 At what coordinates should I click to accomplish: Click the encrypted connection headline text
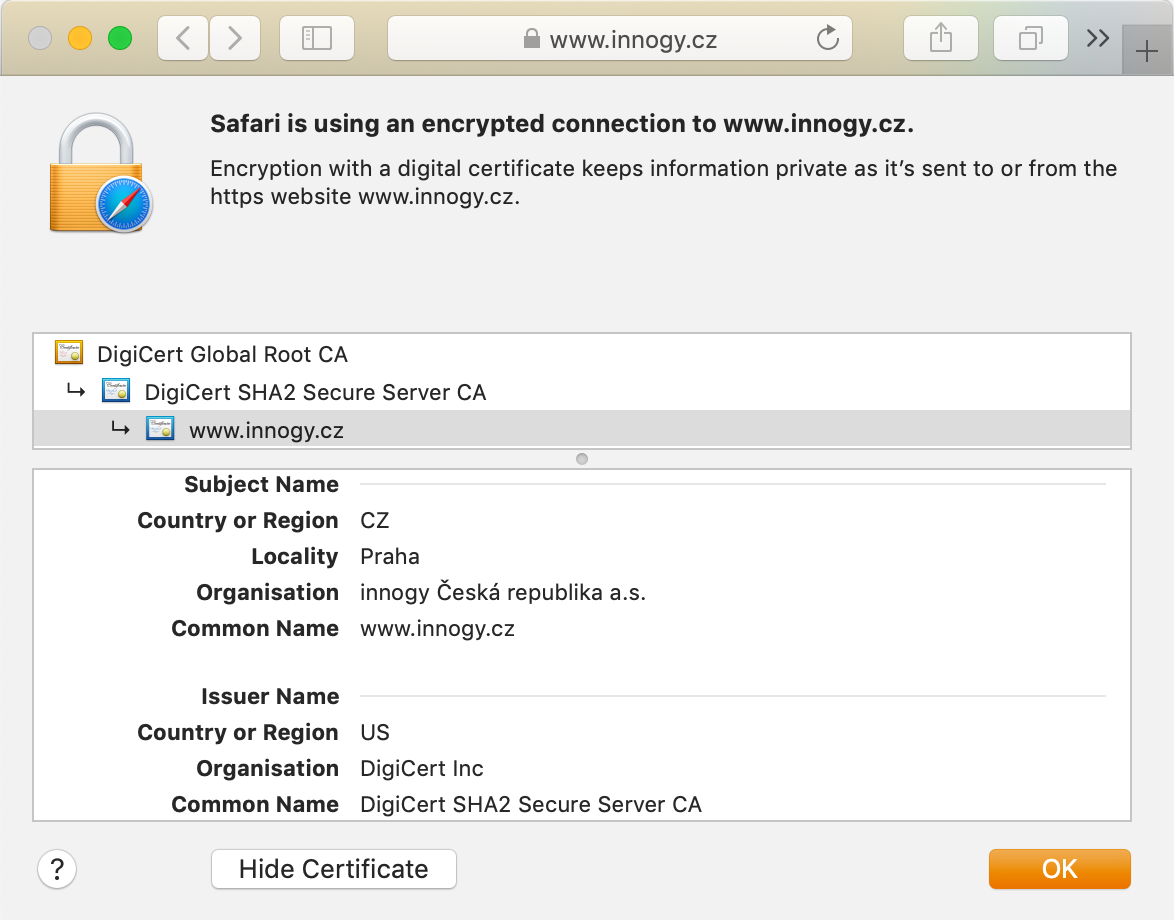click(562, 124)
